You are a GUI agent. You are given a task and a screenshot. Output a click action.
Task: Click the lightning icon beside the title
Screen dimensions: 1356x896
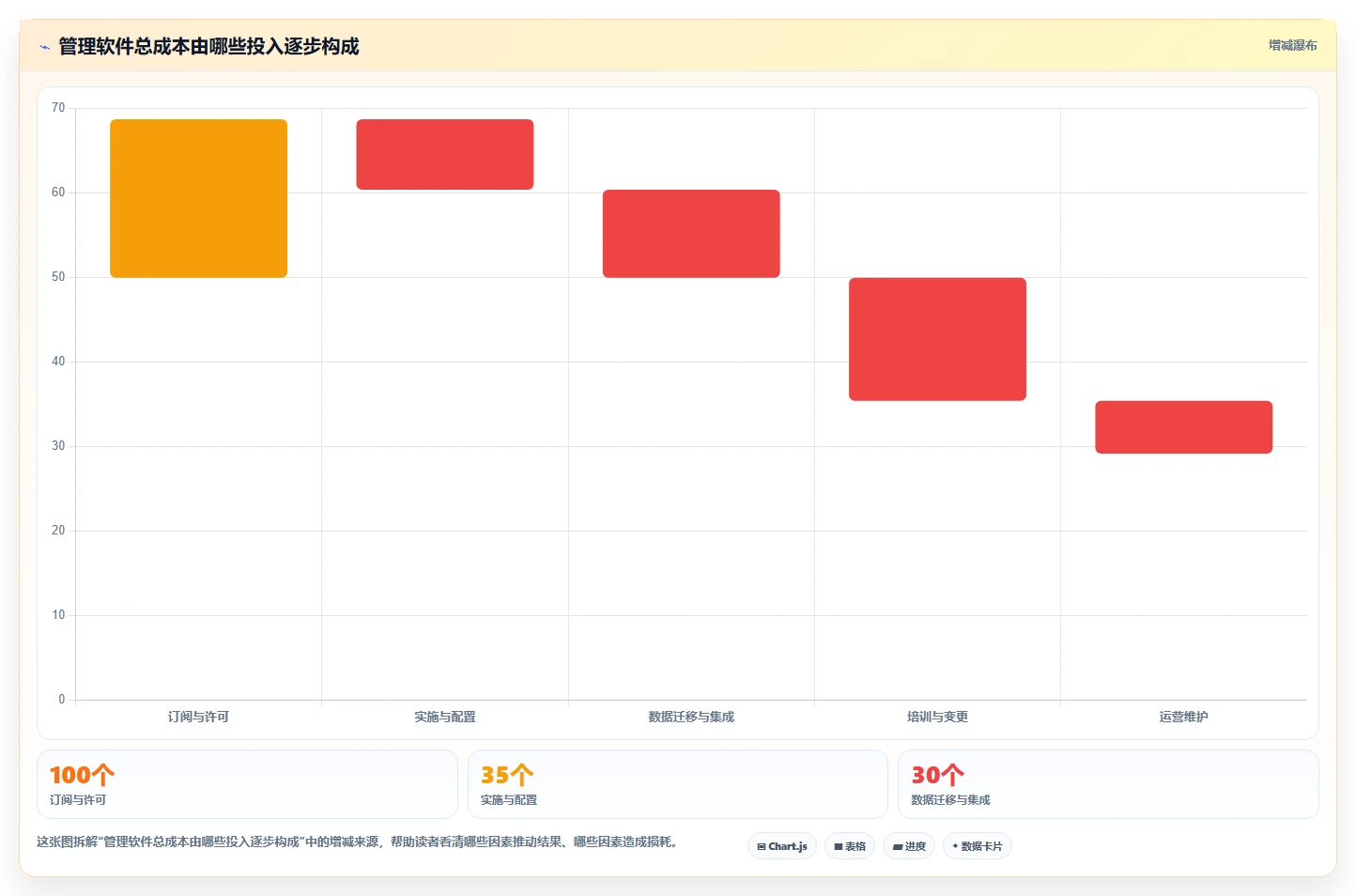[44, 47]
